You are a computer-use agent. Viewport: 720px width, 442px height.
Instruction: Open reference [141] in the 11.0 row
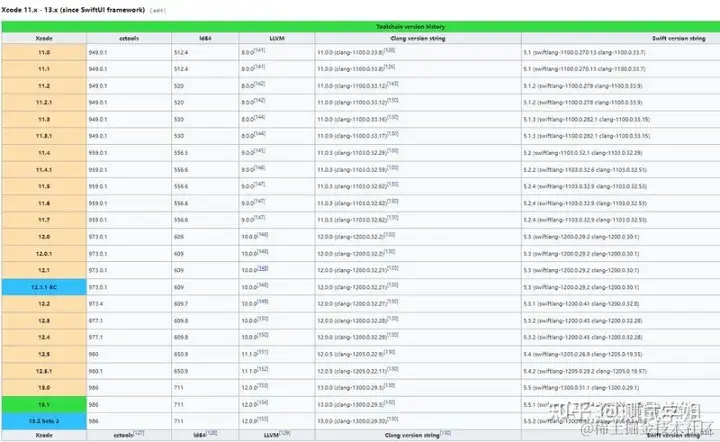tap(259, 50)
